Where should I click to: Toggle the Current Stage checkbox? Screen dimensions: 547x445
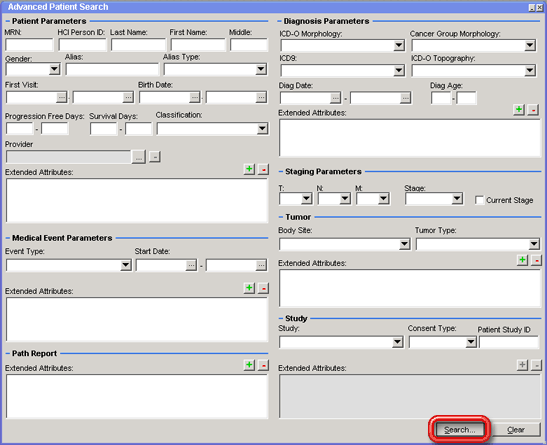(480, 200)
